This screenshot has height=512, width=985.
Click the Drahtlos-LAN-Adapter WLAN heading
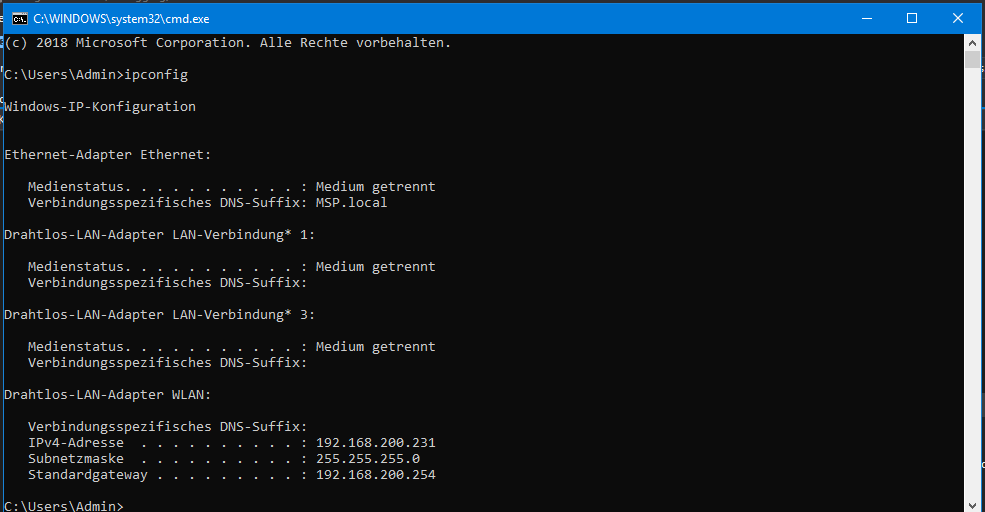pyautogui.click(x=107, y=395)
